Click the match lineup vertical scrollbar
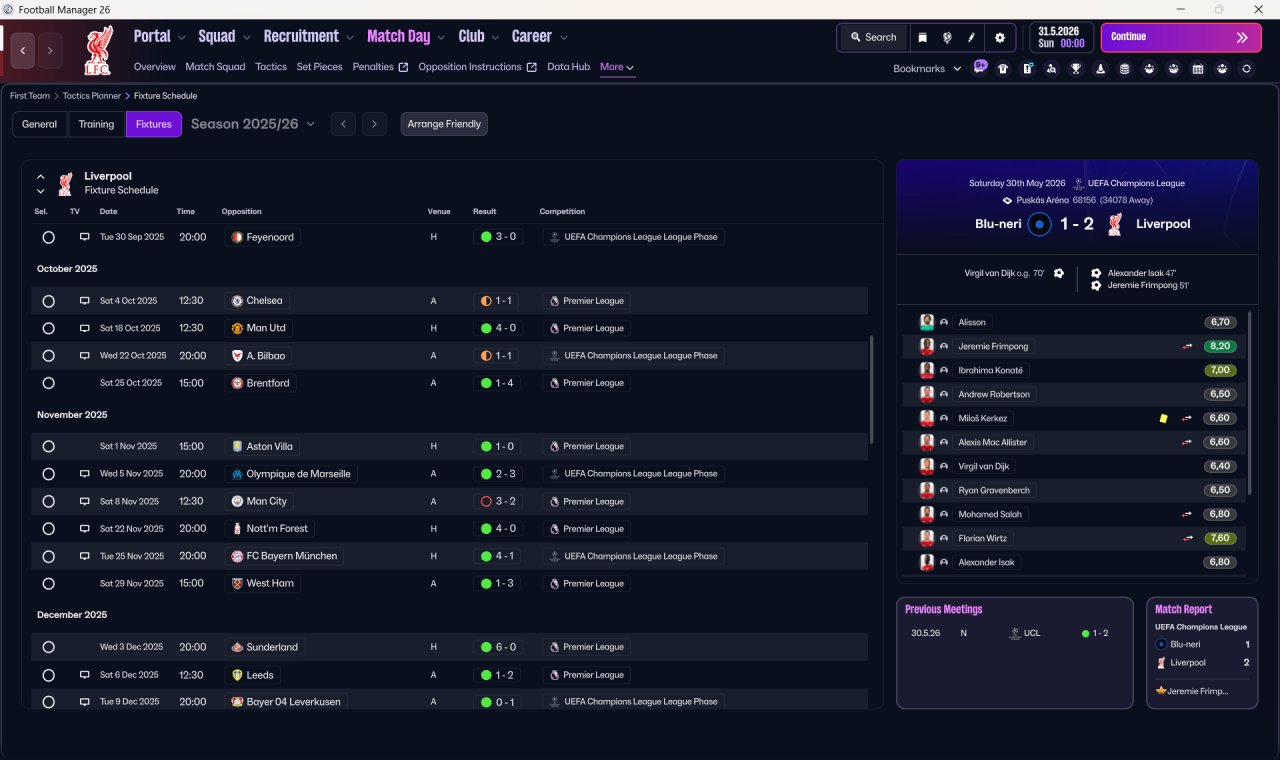 [x=1250, y=403]
